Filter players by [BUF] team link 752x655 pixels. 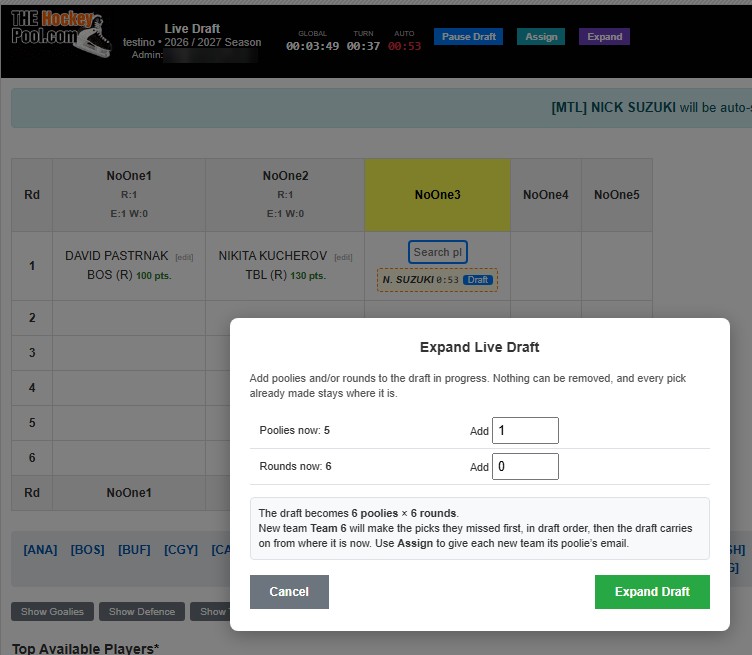134,550
